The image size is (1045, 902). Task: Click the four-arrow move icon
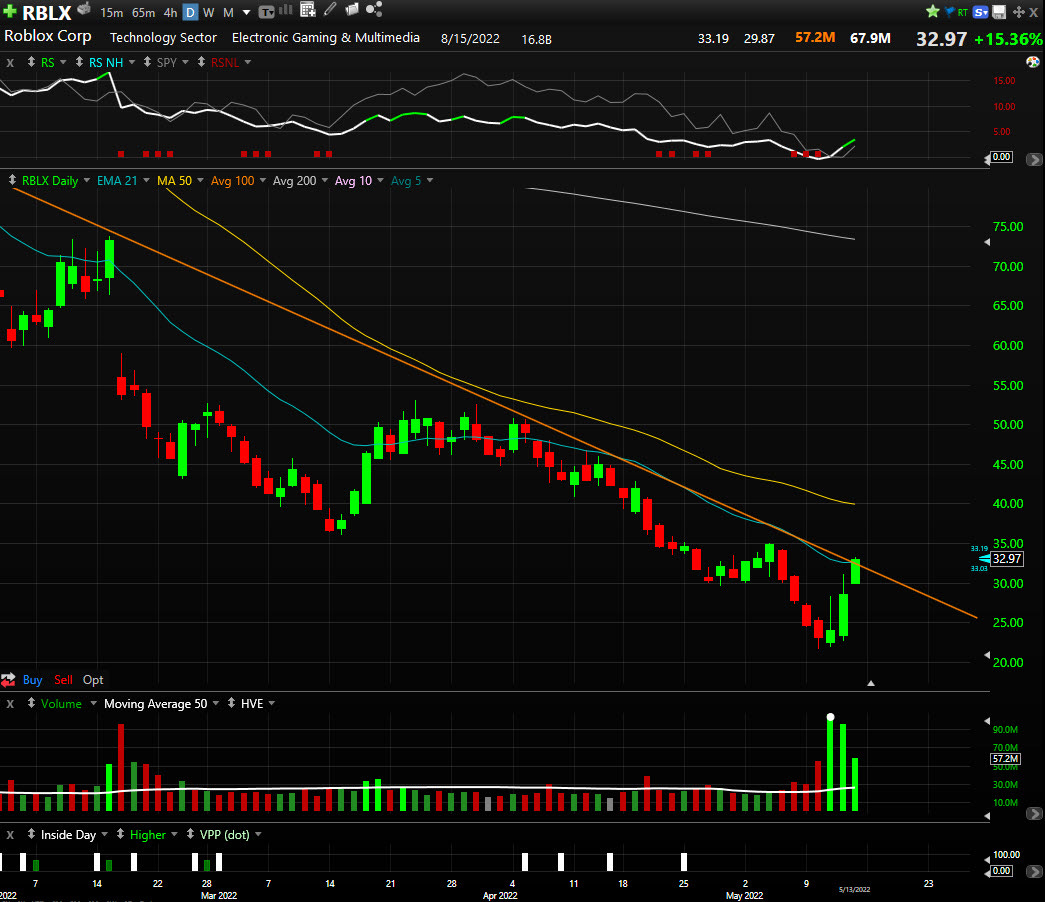click(1018, 12)
